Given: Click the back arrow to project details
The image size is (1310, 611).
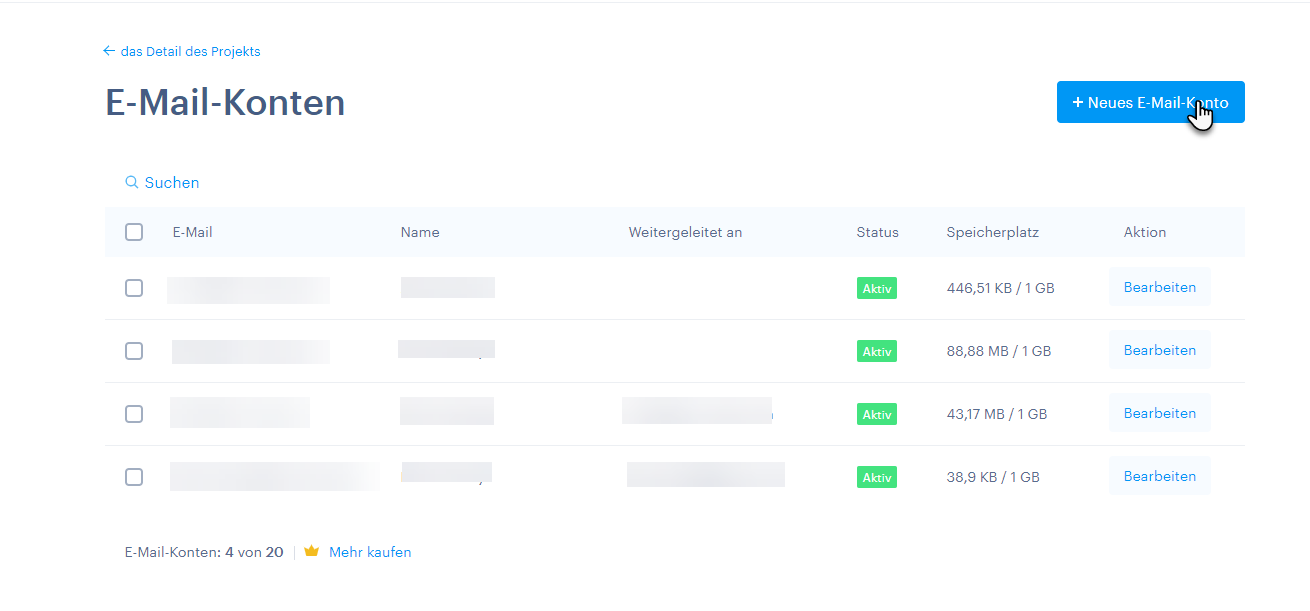Looking at the screenshot, I should pyautogui.click(x=109, y=51).
